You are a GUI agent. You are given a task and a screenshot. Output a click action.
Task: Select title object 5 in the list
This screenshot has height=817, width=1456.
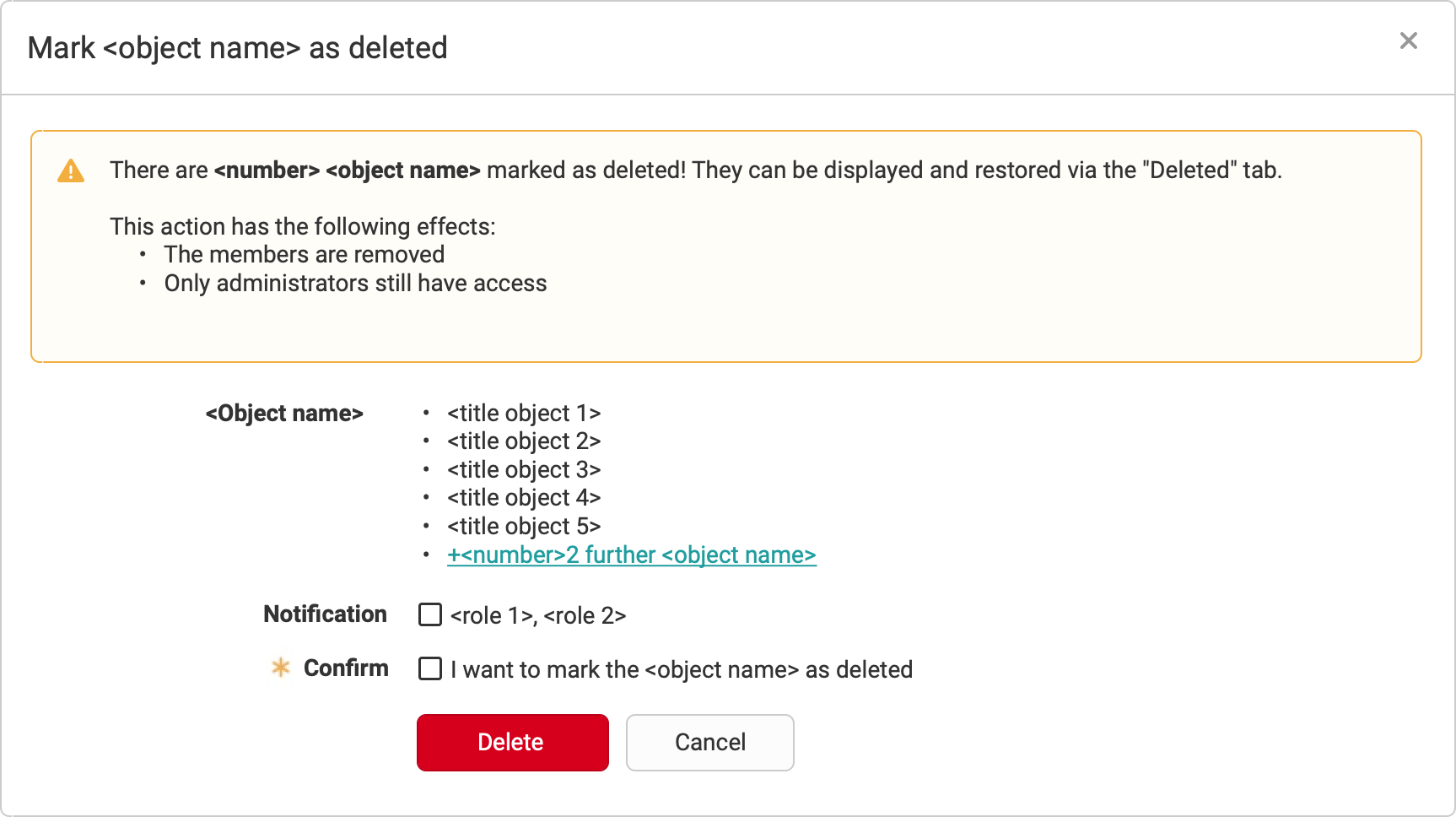(524, 526)
